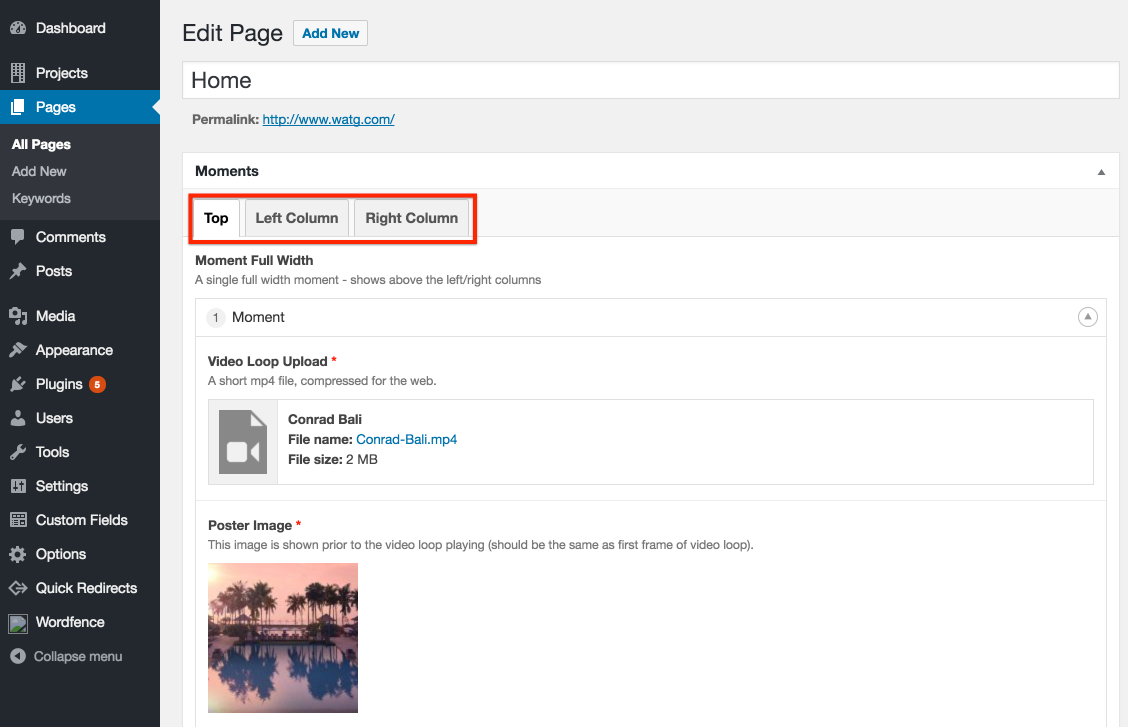Click the Home page title field
The image size is (1128, 727).
[650, 81]
